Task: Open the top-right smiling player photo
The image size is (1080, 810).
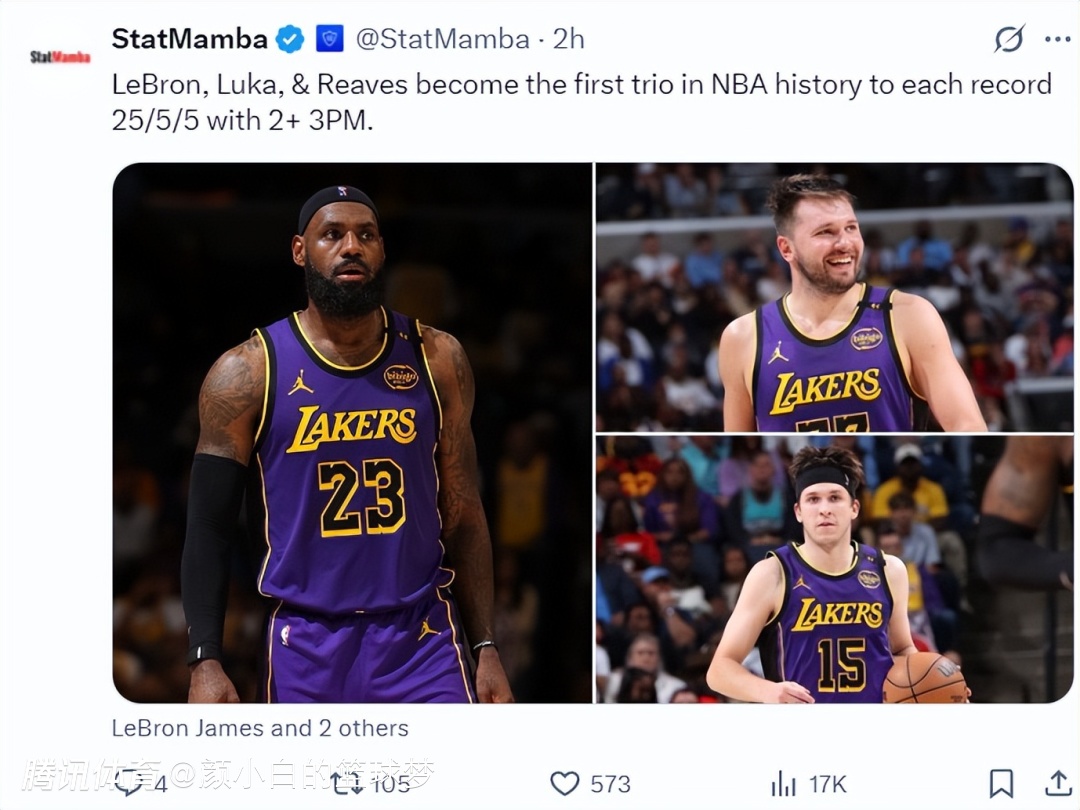Action: point(834,297)
